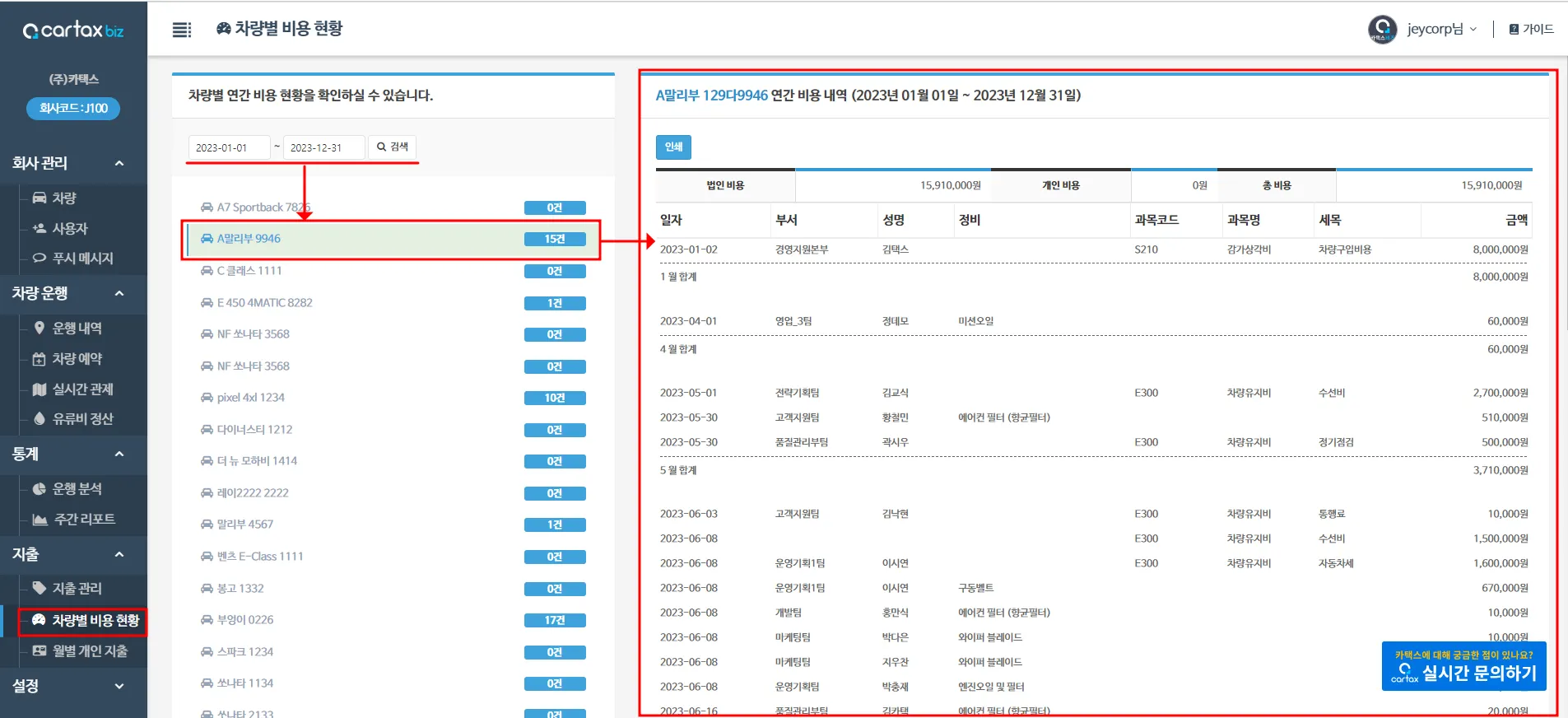
Task: Click the car icon beside 쏘나타 1134
Action: (x=207, y=683)
